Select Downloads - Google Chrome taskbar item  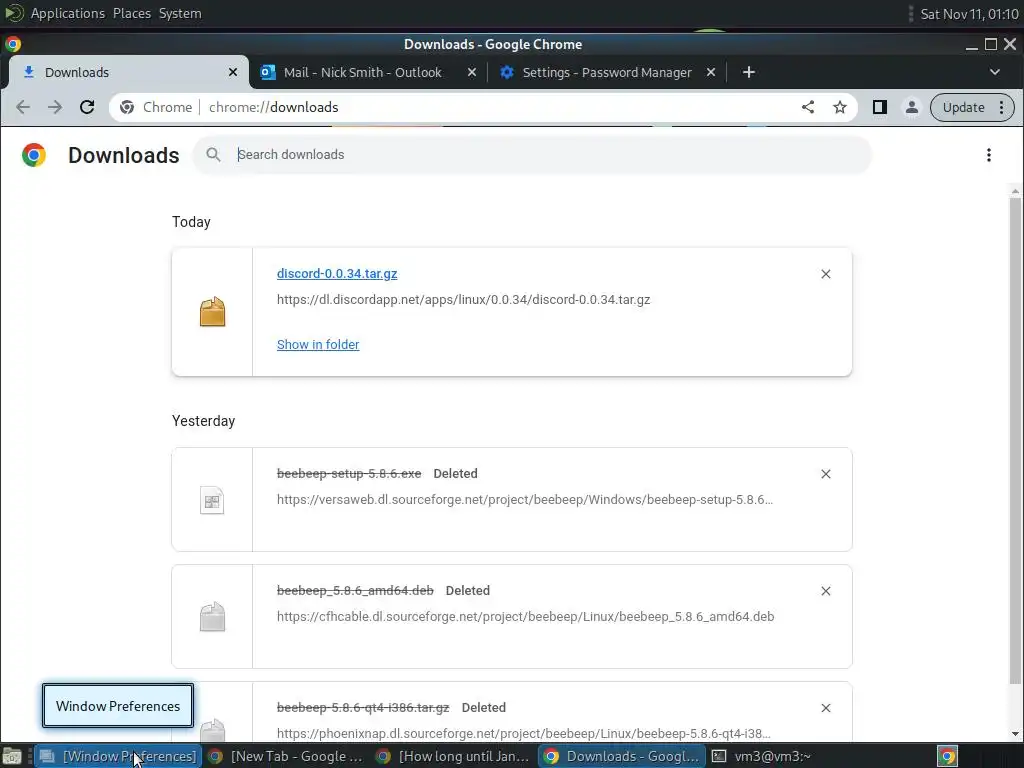(x=622, y=756)
